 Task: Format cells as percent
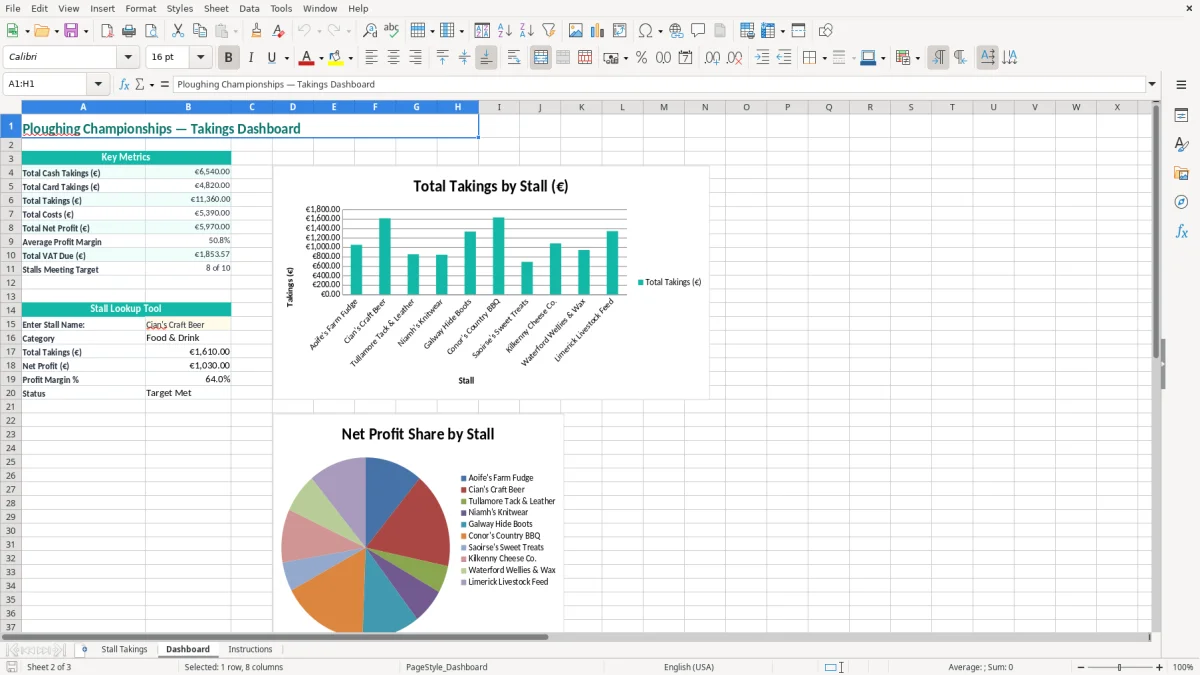point(642,58)
